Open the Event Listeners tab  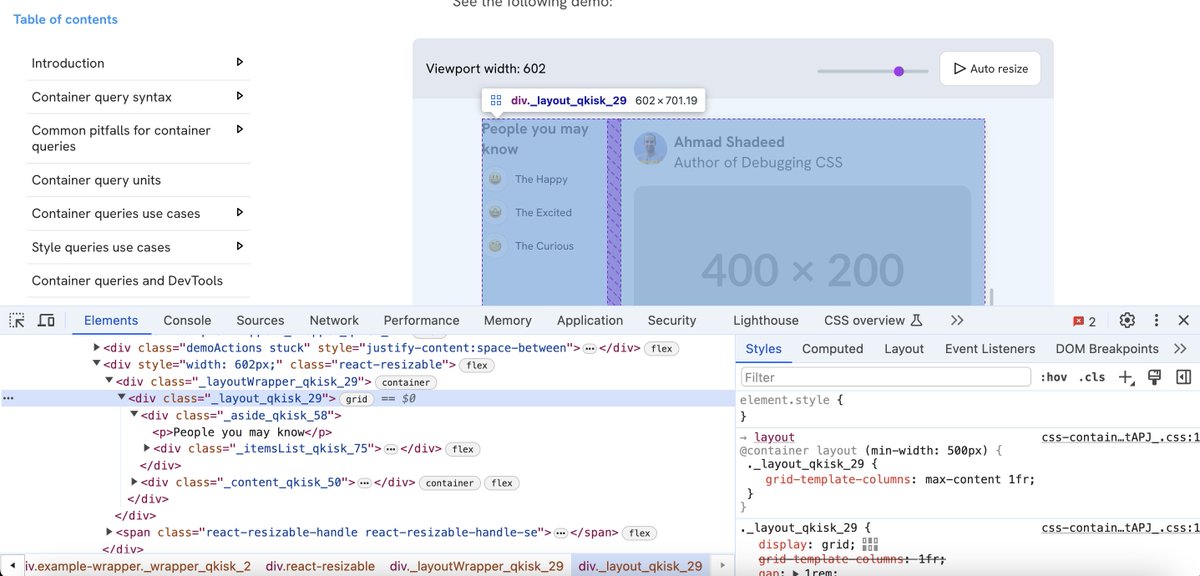click(x=990, y=349)
